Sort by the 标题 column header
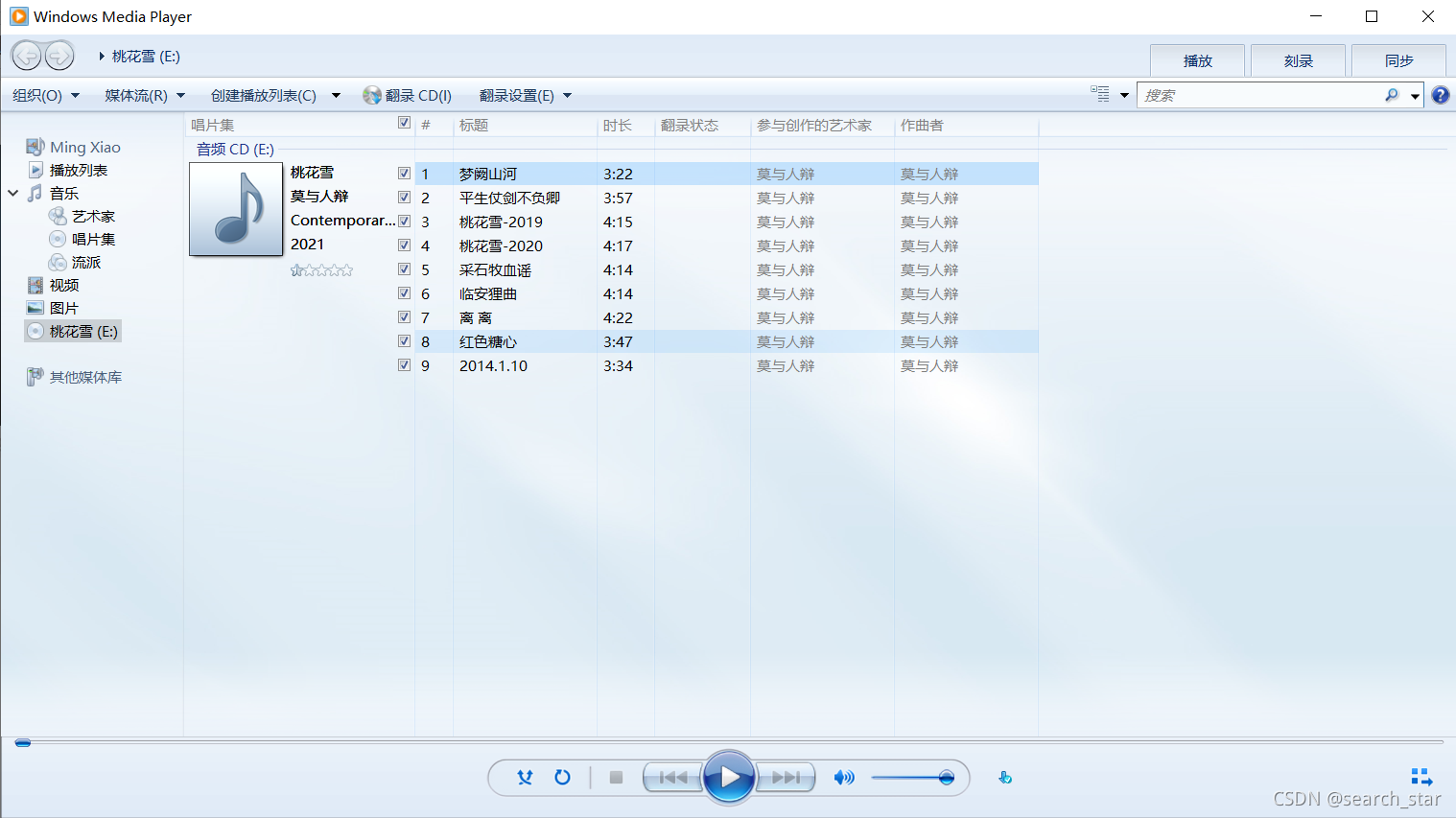This screenshot has width=1456, height=818. click(x=525, y=125)
